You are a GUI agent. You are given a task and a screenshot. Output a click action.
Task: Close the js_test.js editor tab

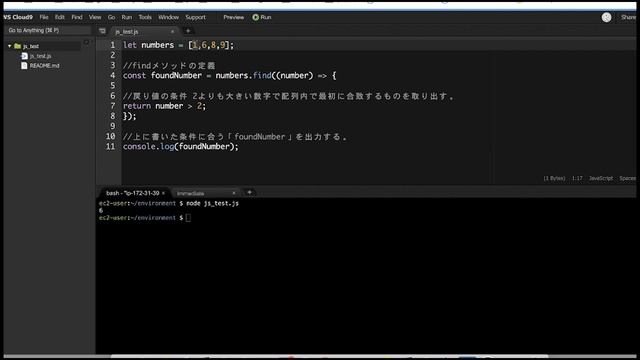click(172, 31)
